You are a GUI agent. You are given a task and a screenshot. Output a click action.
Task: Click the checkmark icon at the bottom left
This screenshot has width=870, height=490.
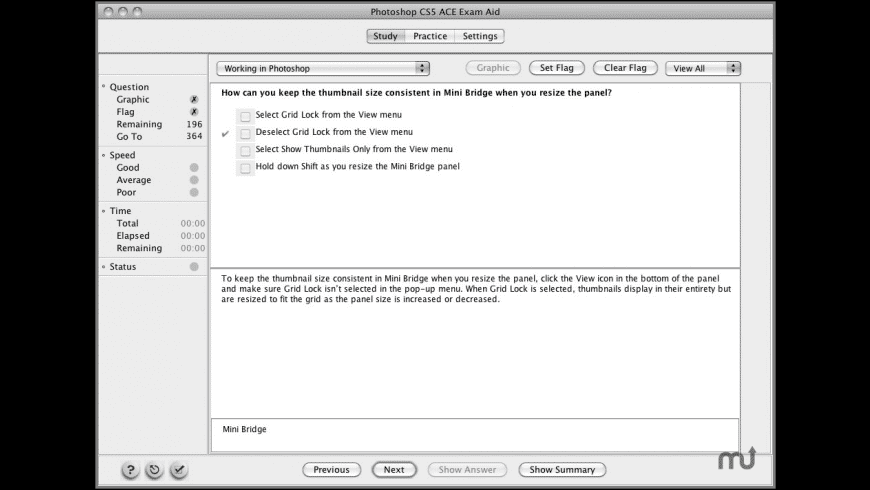[179, 470]
